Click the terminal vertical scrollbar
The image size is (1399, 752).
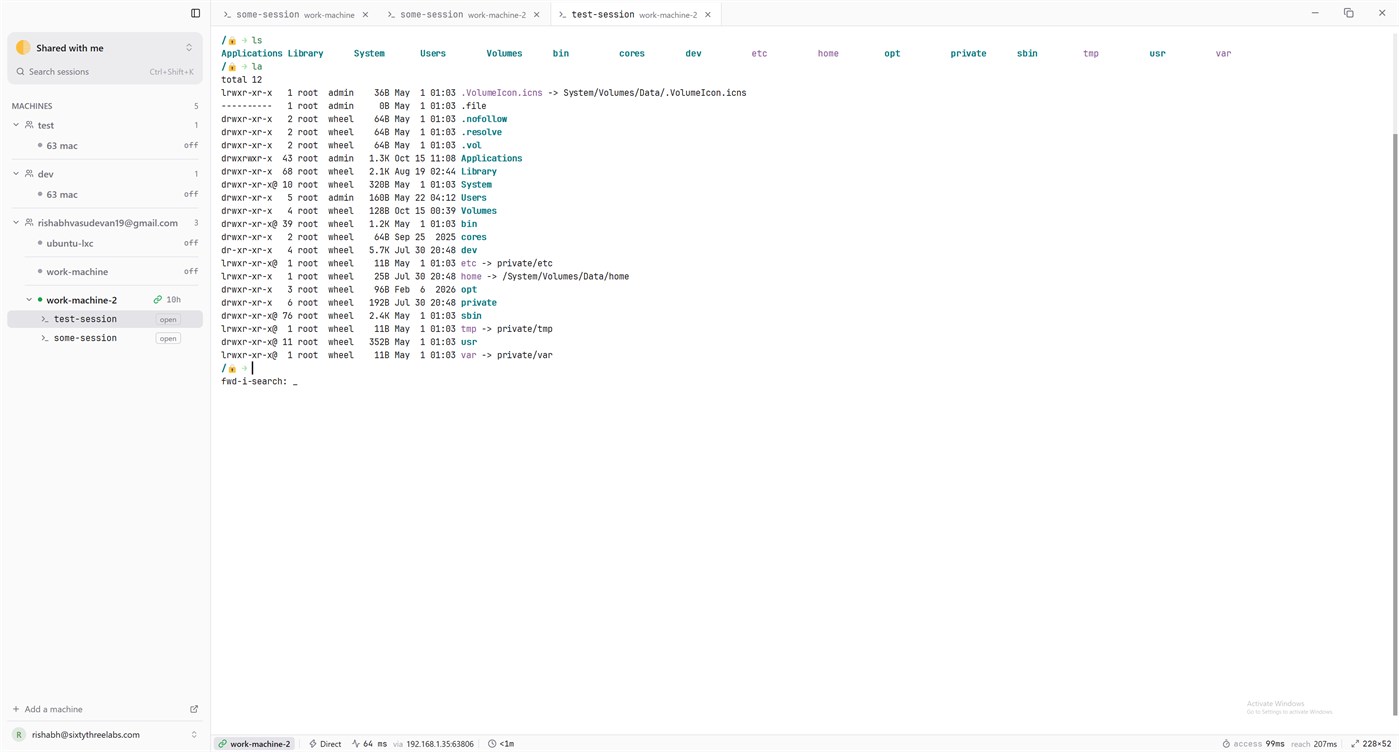pos(1395,425)
